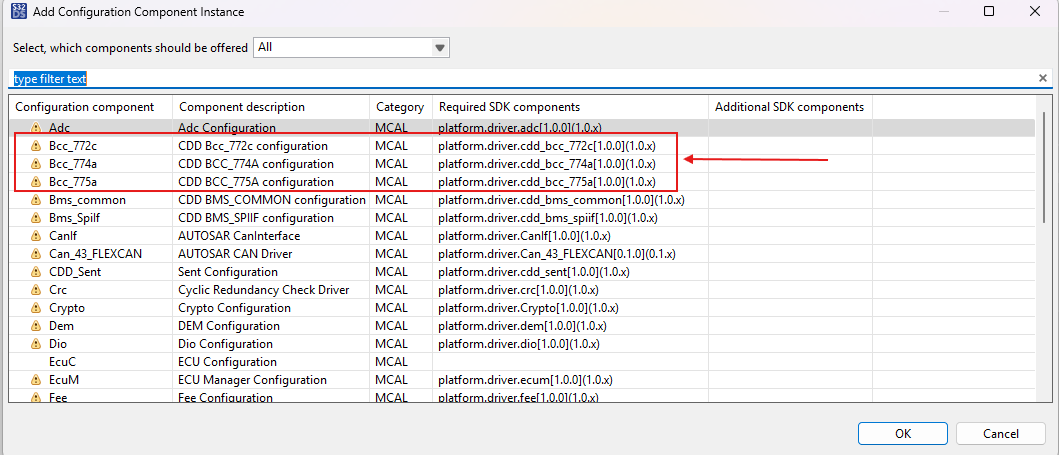The image size is (1059, 455).
Task: Click the dropdown arrow next to All
Action: pyautogui.click(x=440, y=48)
